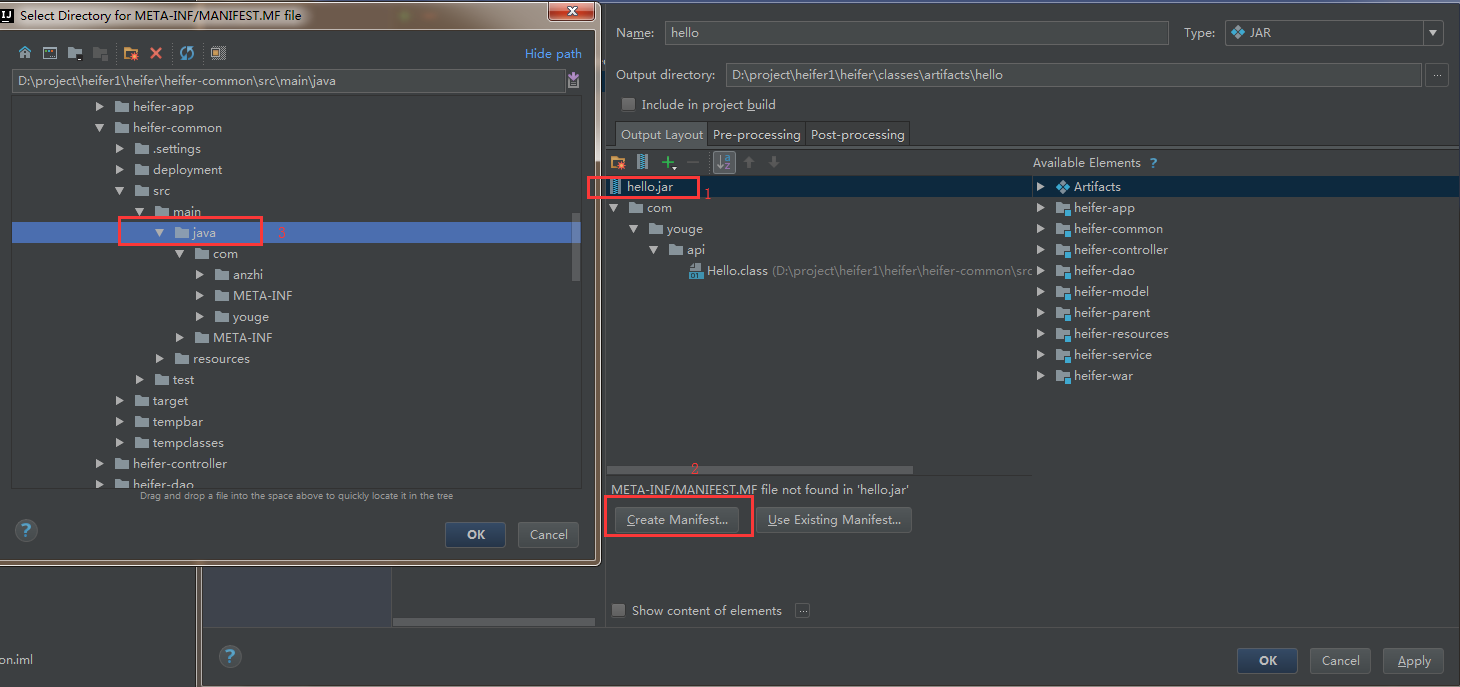Expand heifer-war in Available Elements
Image resolution: width=1460 pixels, height=687 pixels.
click(x=1041, y=376)
